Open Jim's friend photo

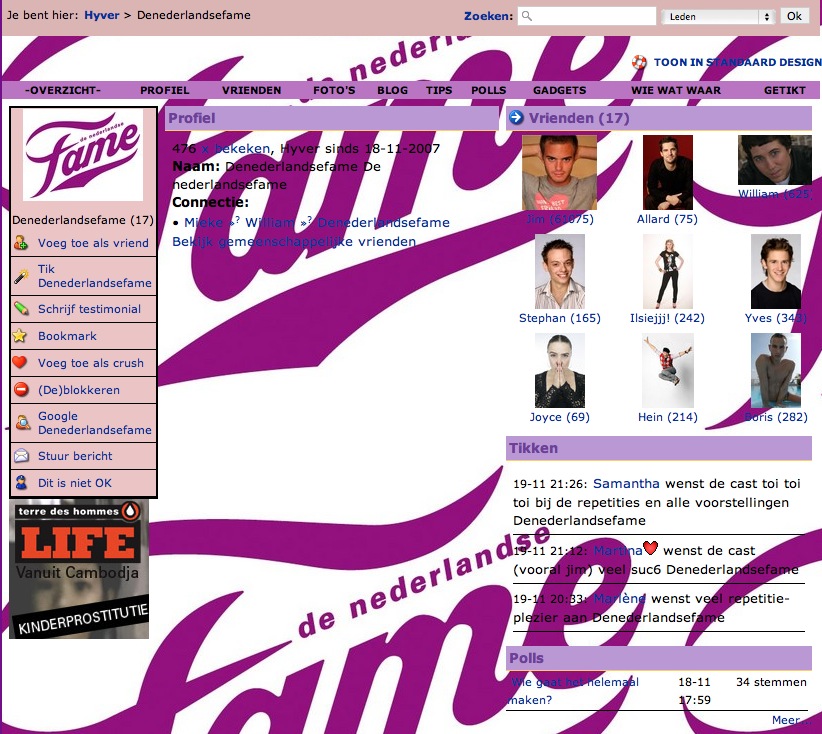coord(559,172)
